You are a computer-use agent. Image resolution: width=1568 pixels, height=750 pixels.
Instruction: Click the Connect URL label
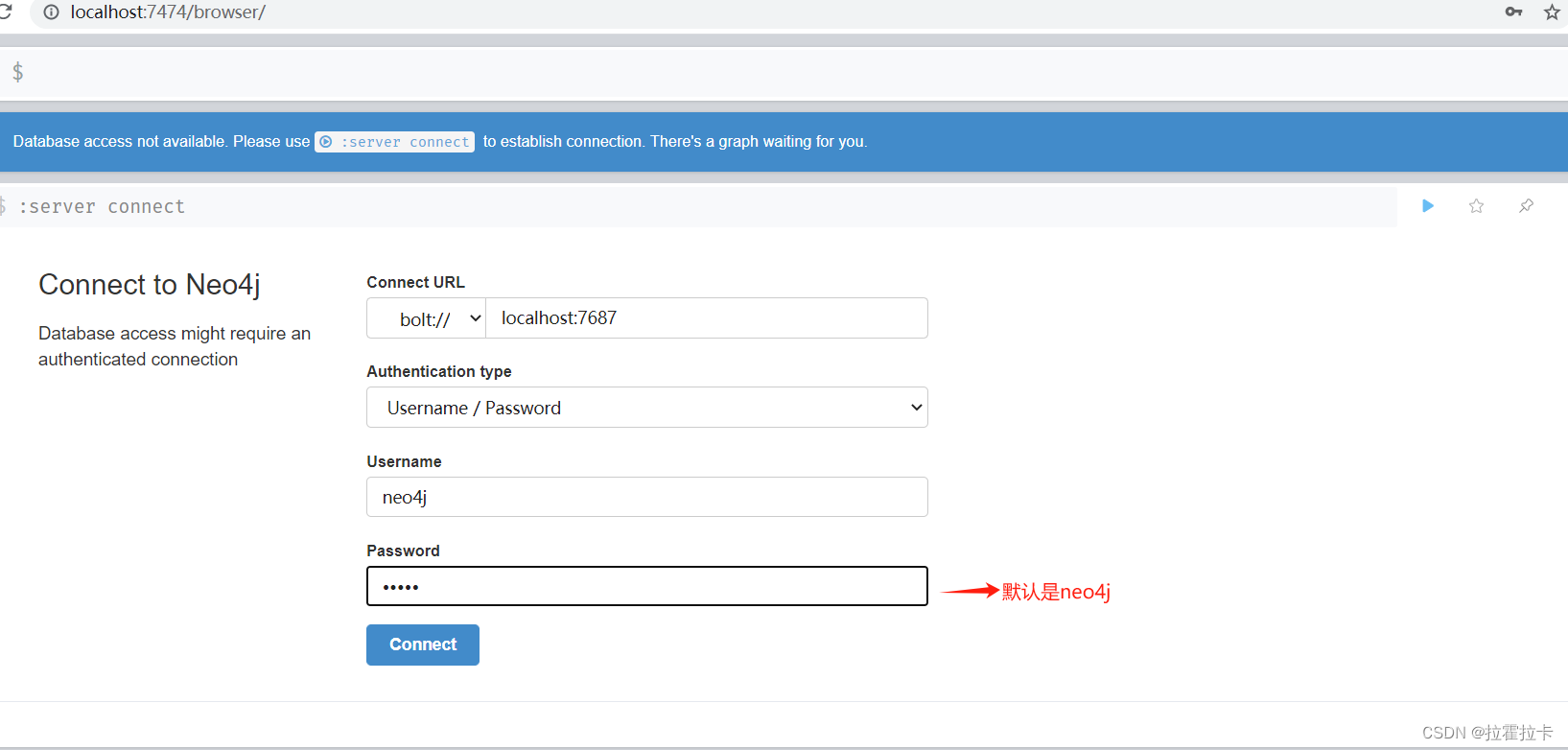(x=415, y=282)
